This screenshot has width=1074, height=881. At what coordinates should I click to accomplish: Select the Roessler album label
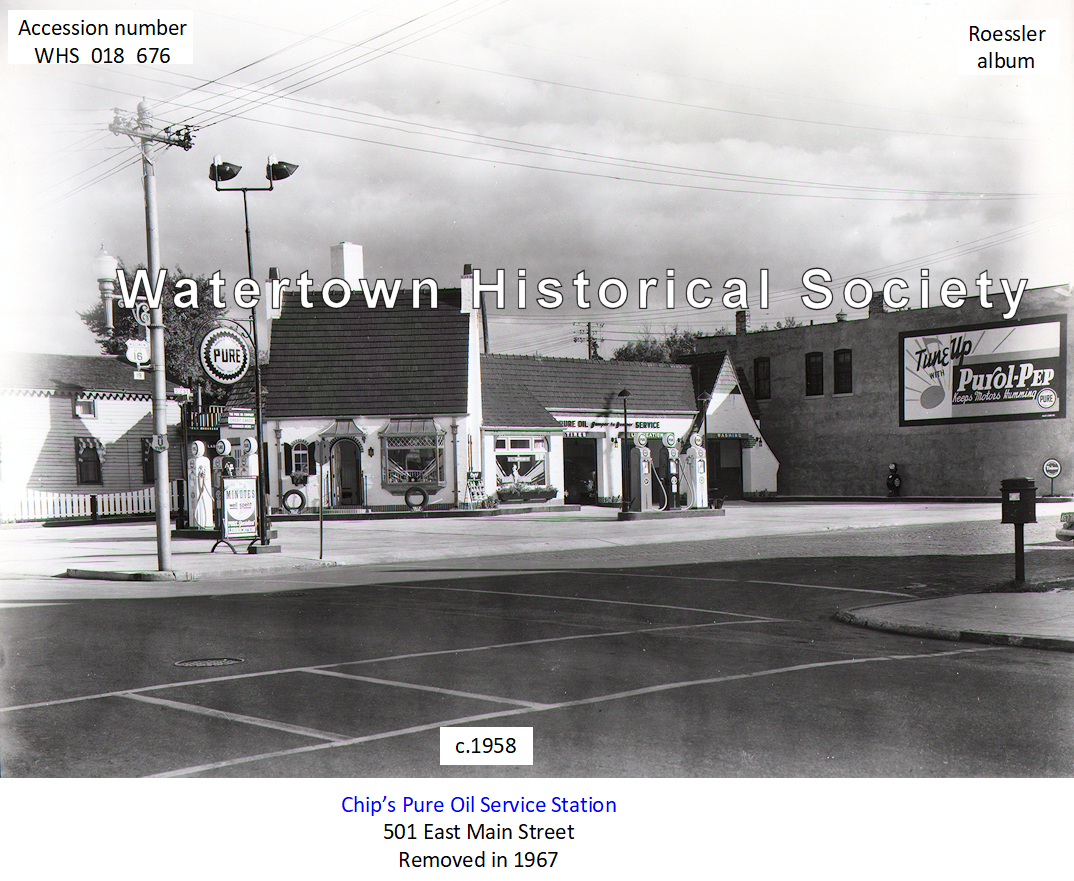[x=1006, y=47]
